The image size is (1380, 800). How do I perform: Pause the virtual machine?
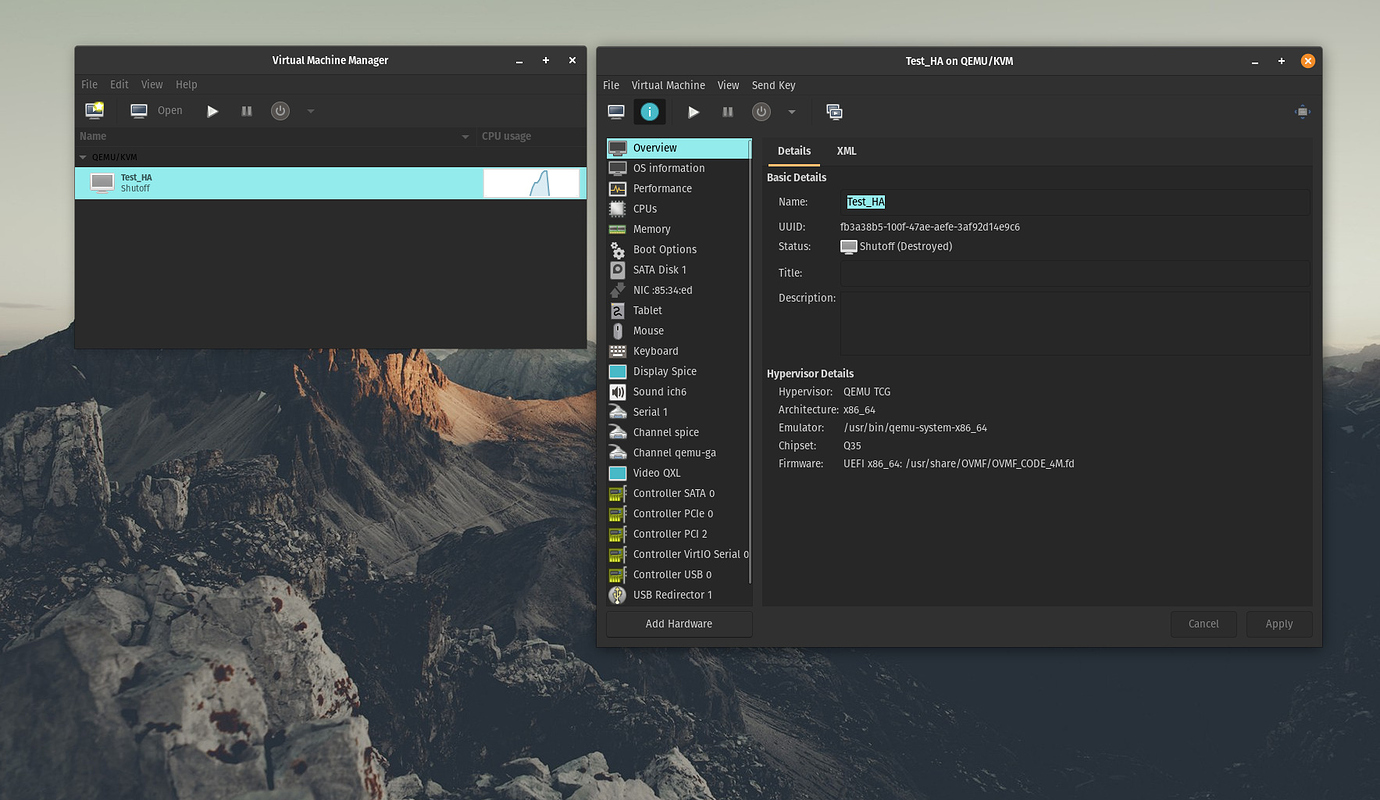point(727,111)
